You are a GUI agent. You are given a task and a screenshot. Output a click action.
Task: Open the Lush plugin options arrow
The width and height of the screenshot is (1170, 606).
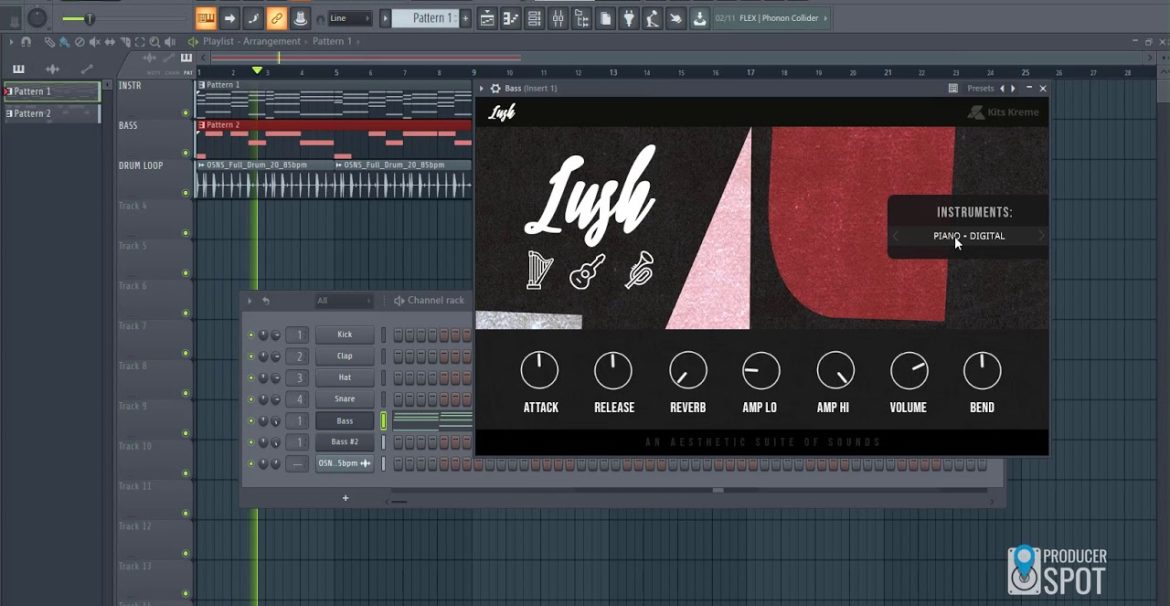coord(482,89)
